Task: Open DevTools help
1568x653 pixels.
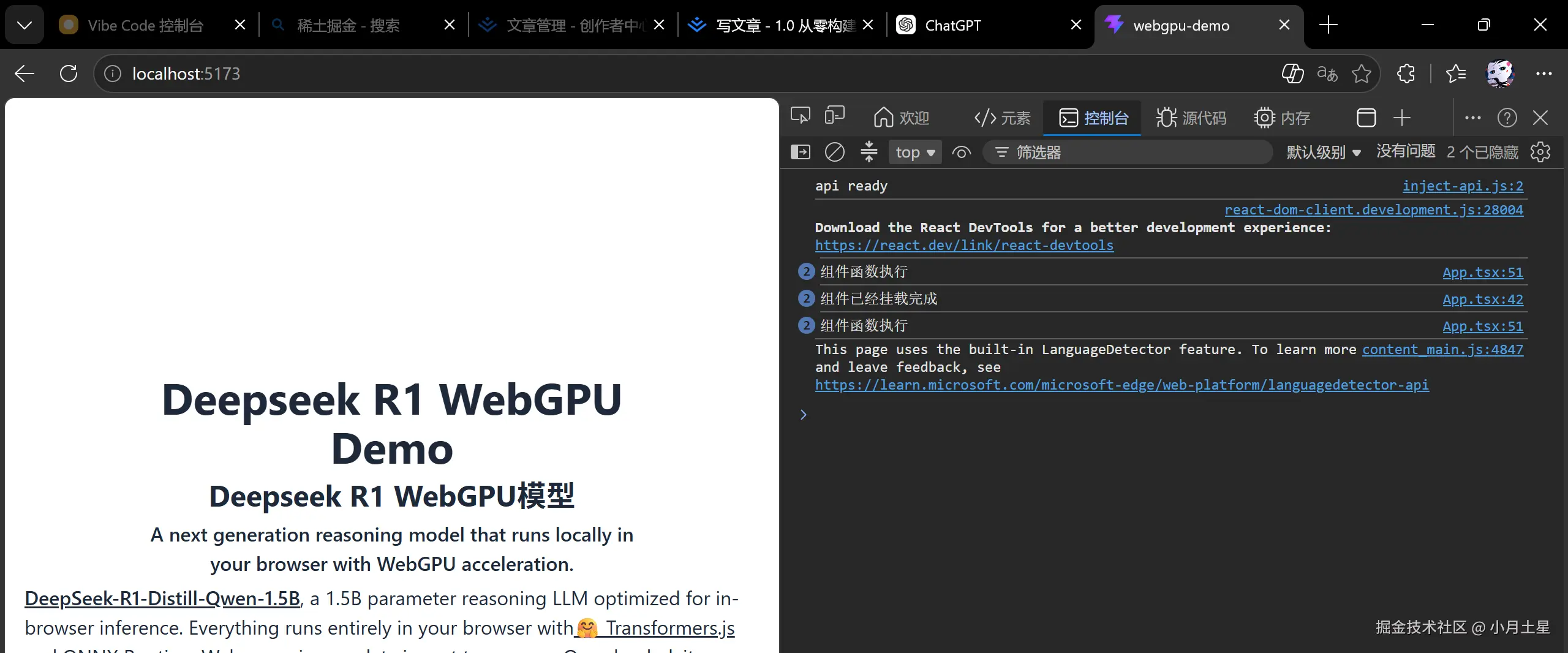Action: 1507,118
